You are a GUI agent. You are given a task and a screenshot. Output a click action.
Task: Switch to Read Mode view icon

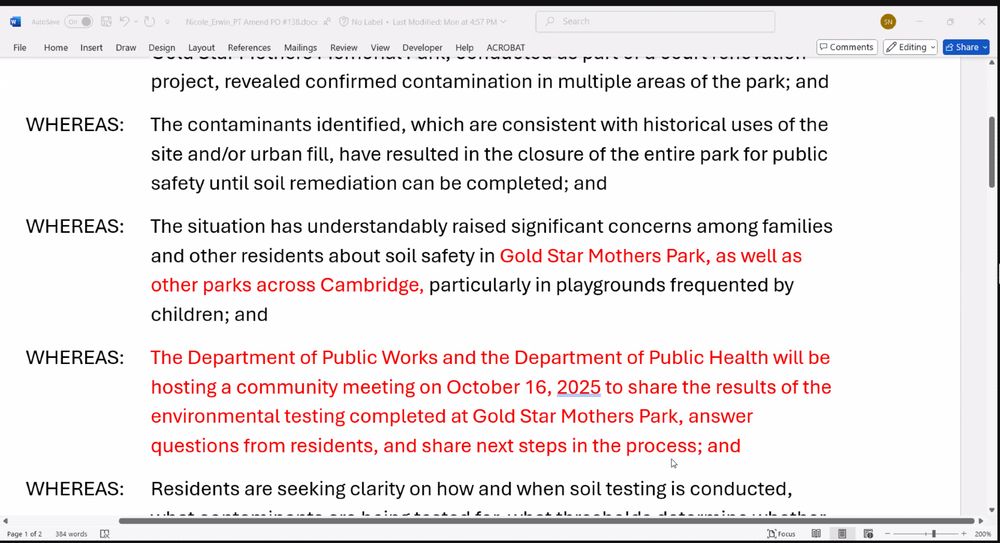pyautogui.click(x=816, y=534)
